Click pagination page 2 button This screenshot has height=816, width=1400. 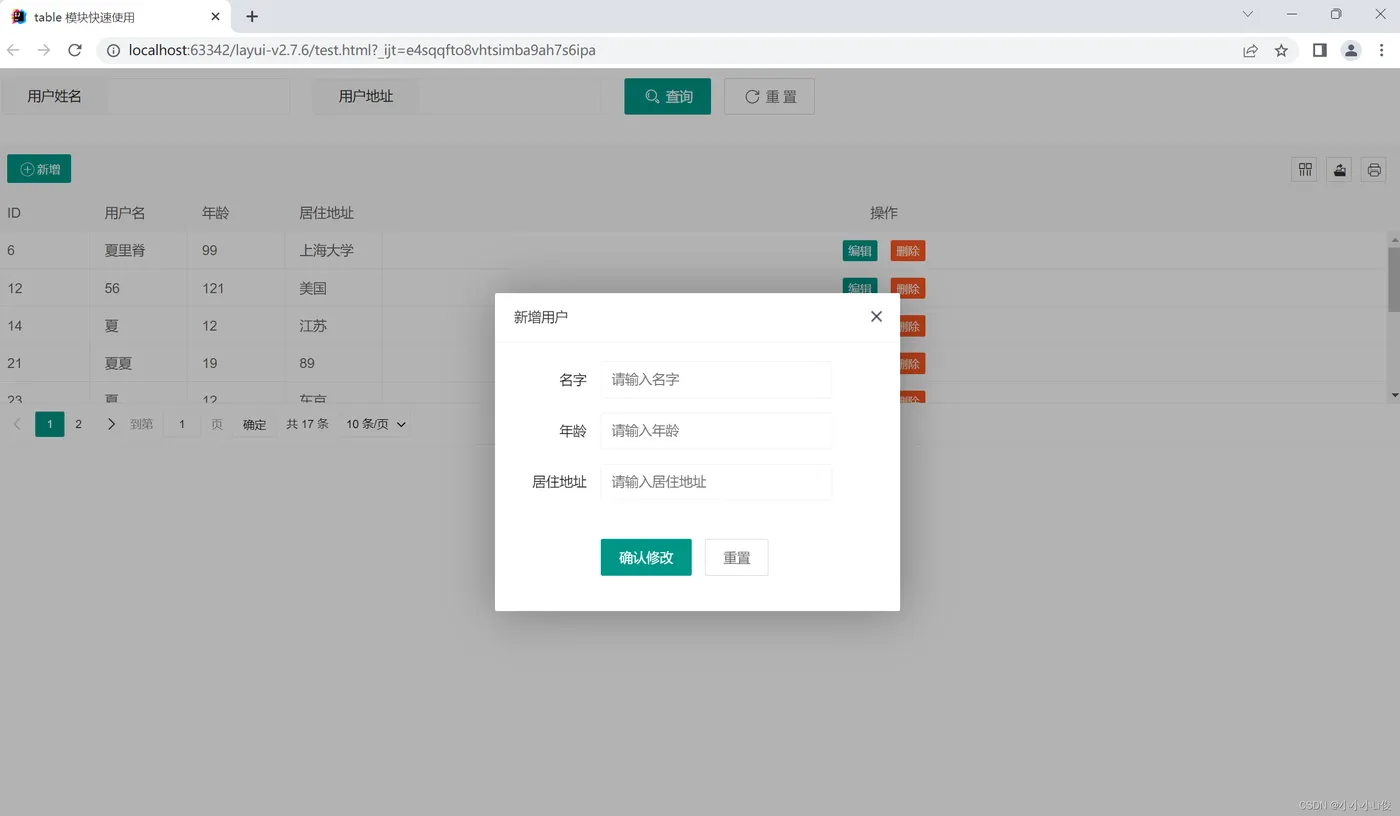pyautogui.click(x=78, y=423)
